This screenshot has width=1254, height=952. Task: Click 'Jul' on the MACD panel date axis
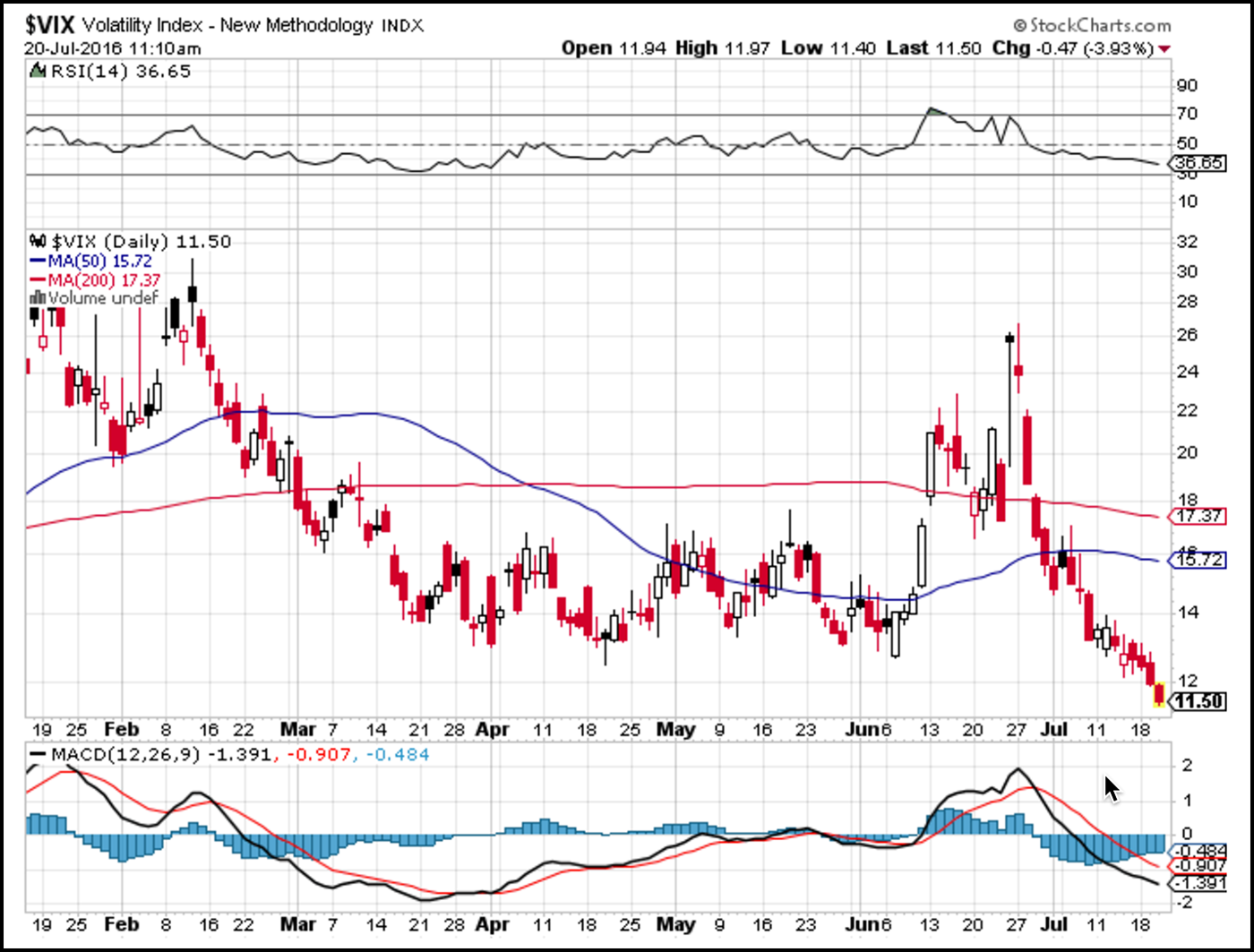[1053, 924]
